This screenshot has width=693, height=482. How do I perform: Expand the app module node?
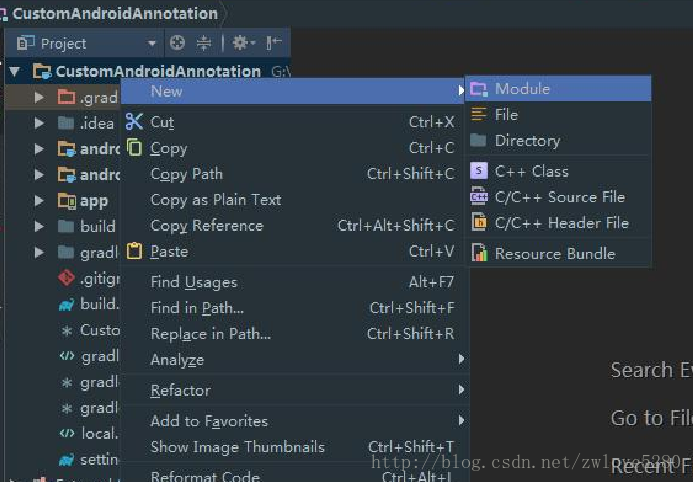tap(39, 201)
